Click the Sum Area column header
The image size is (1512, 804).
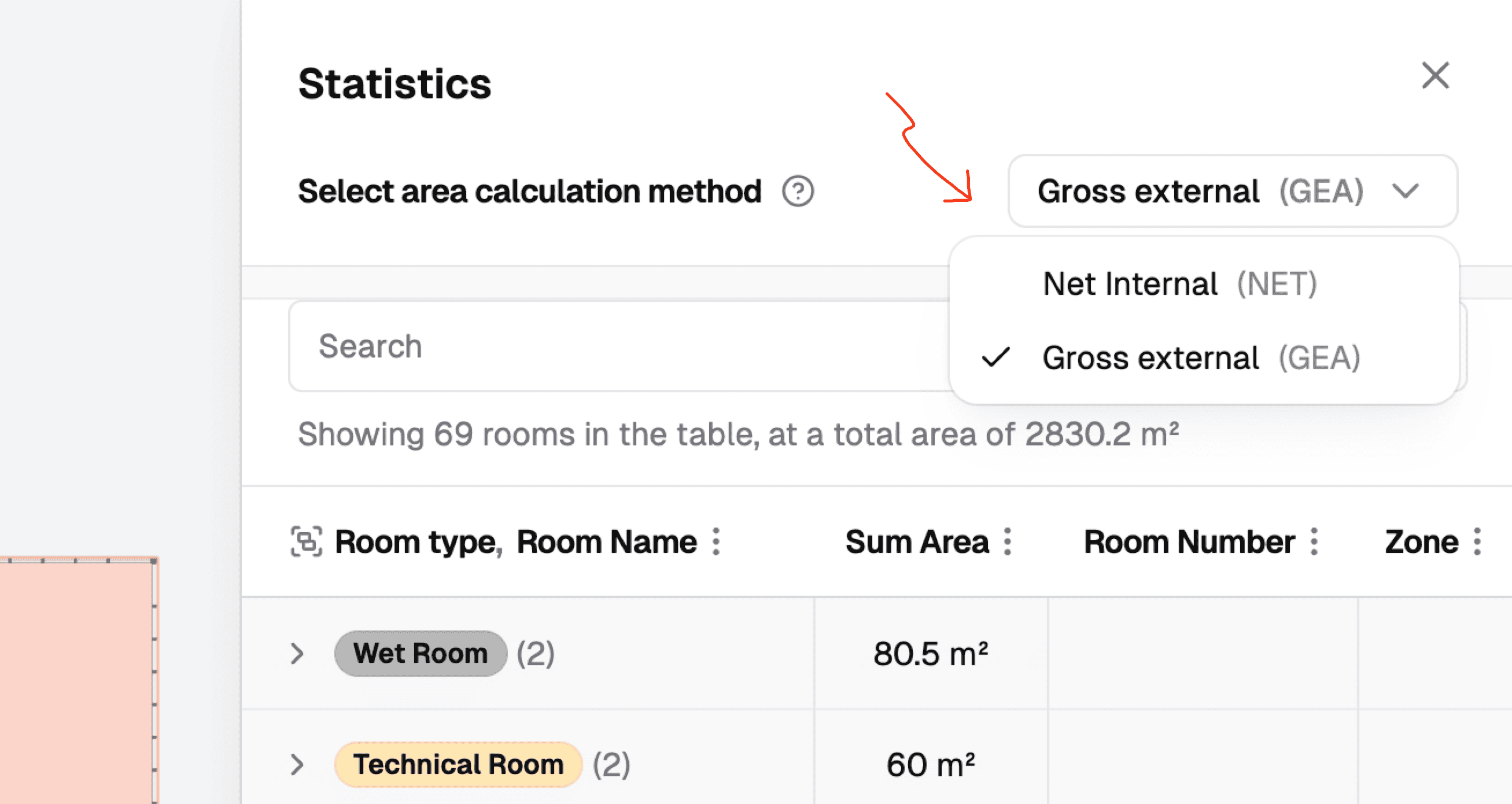pos(917,541)
